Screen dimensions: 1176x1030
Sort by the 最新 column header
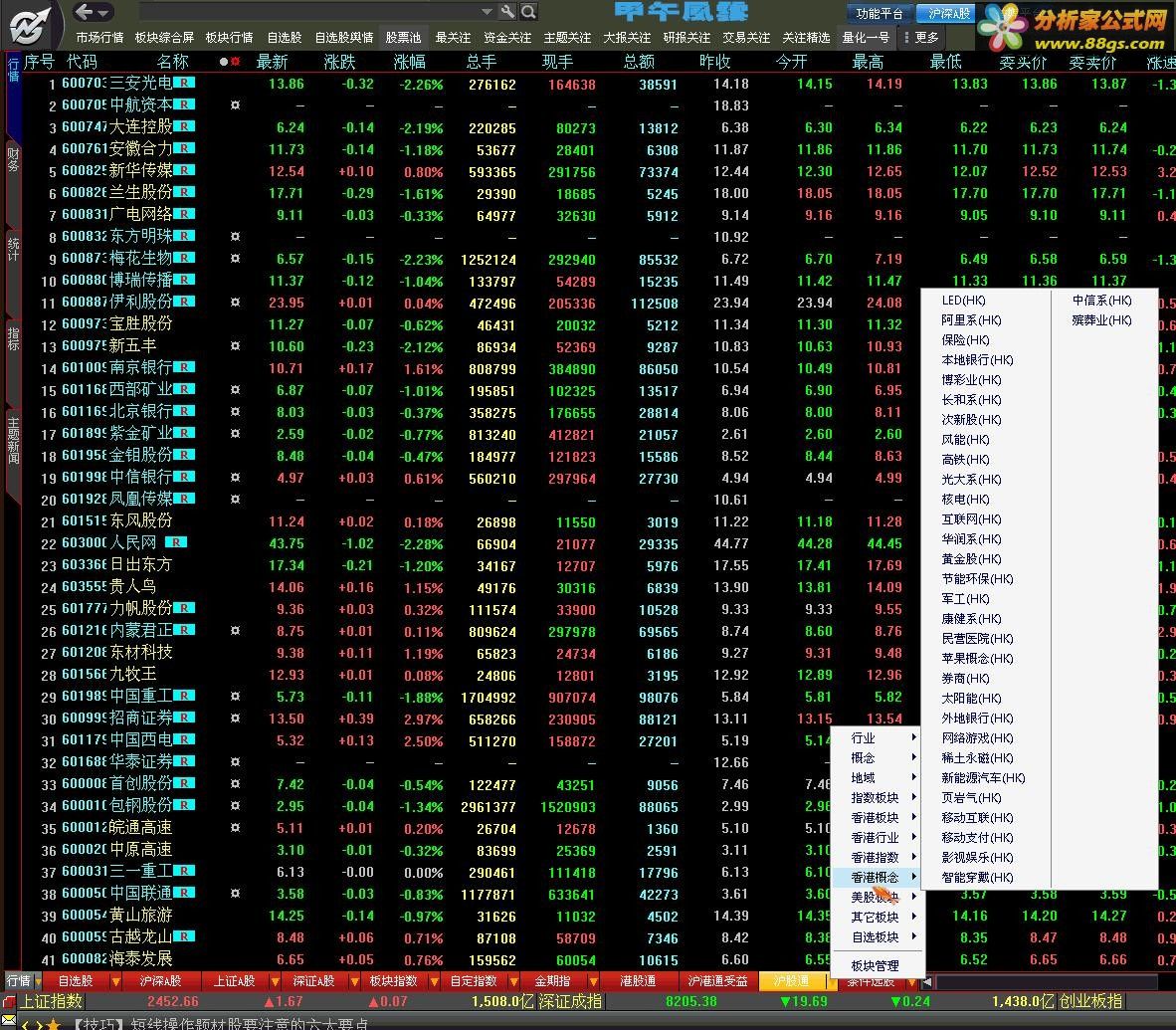click(272, 62)
